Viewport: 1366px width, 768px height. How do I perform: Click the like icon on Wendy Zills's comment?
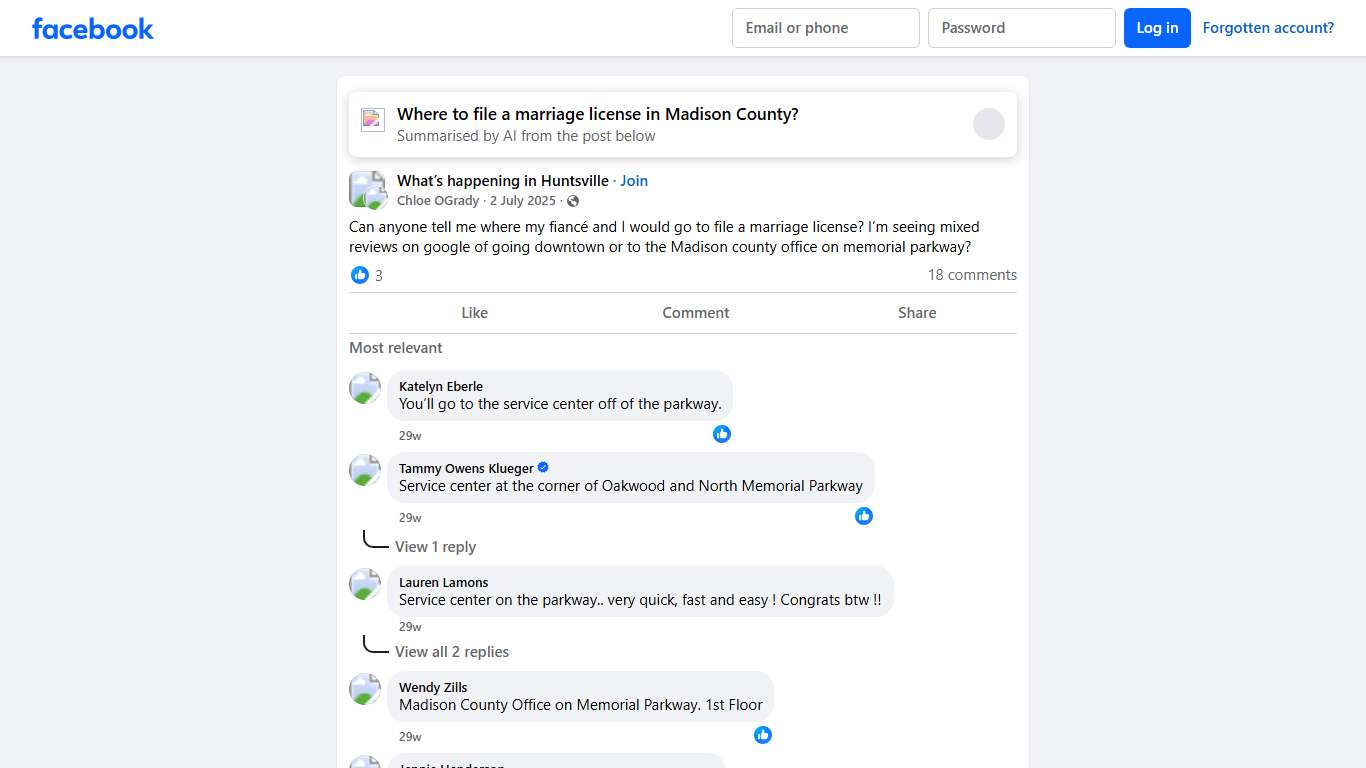point(763,735)
